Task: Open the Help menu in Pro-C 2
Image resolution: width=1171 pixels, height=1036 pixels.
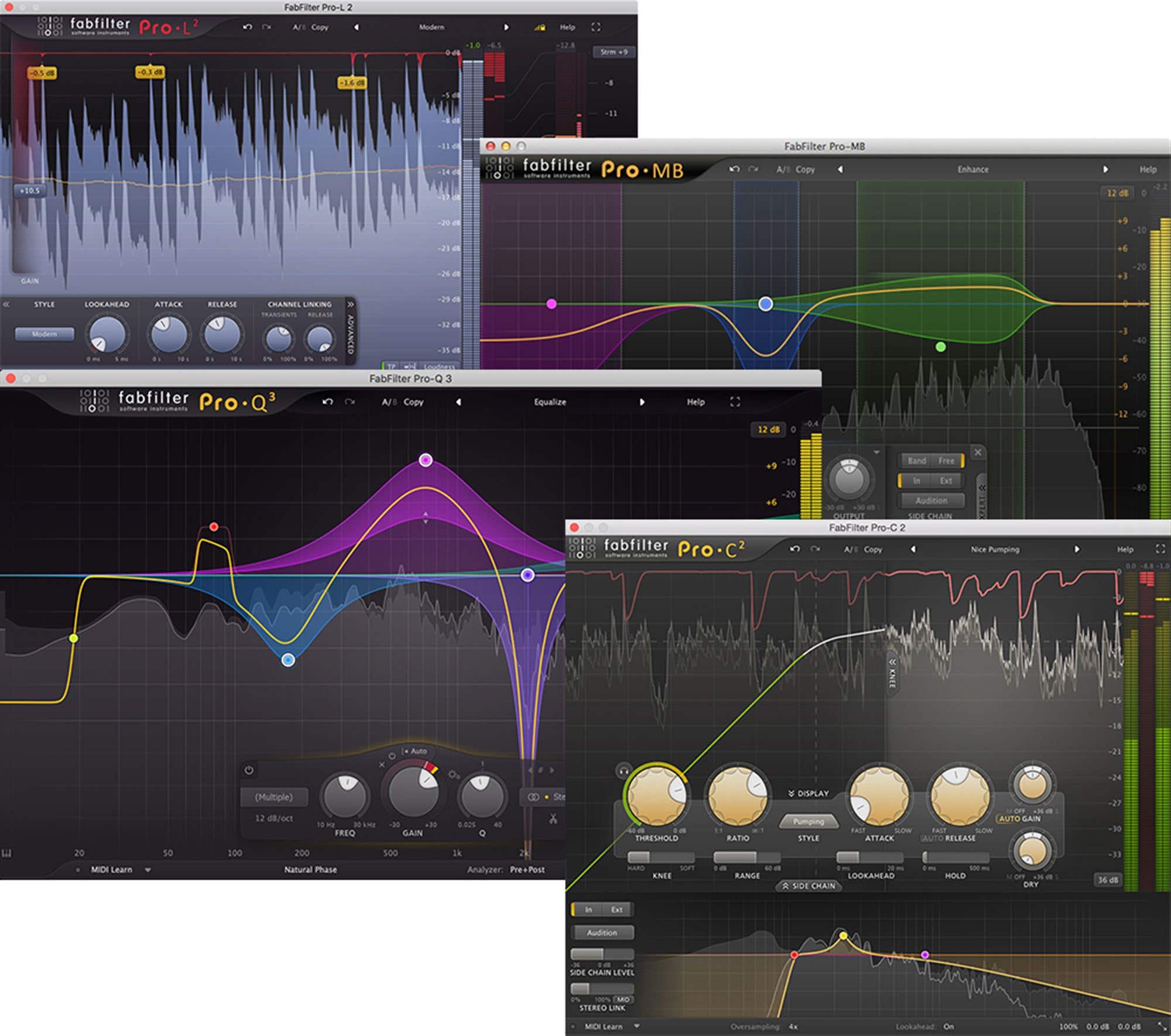Action: click(1125, 549)
